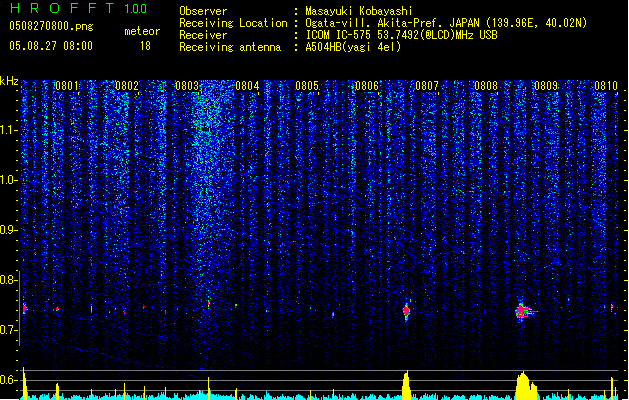Image resolution: width=629 pixels, height=400 pixels.
Task: Click the Receiving Location value text
Action: pos(446,23)
